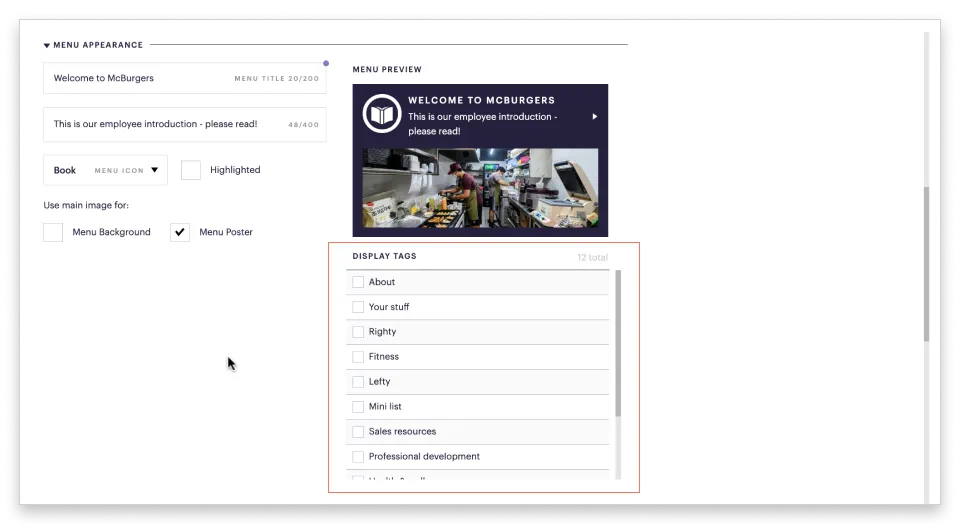The width and height of the screenshot is (960, 524).
Task: Click the display tags list scrollbar
Action: 618,343
